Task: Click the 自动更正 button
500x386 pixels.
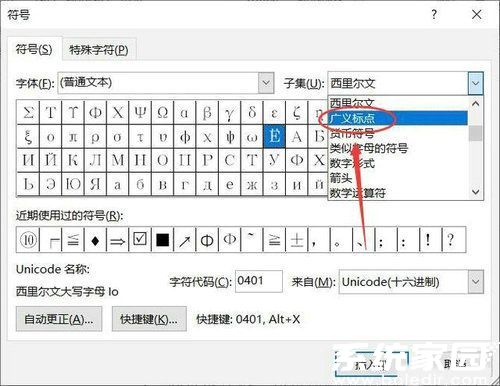Action: (59, 319)
